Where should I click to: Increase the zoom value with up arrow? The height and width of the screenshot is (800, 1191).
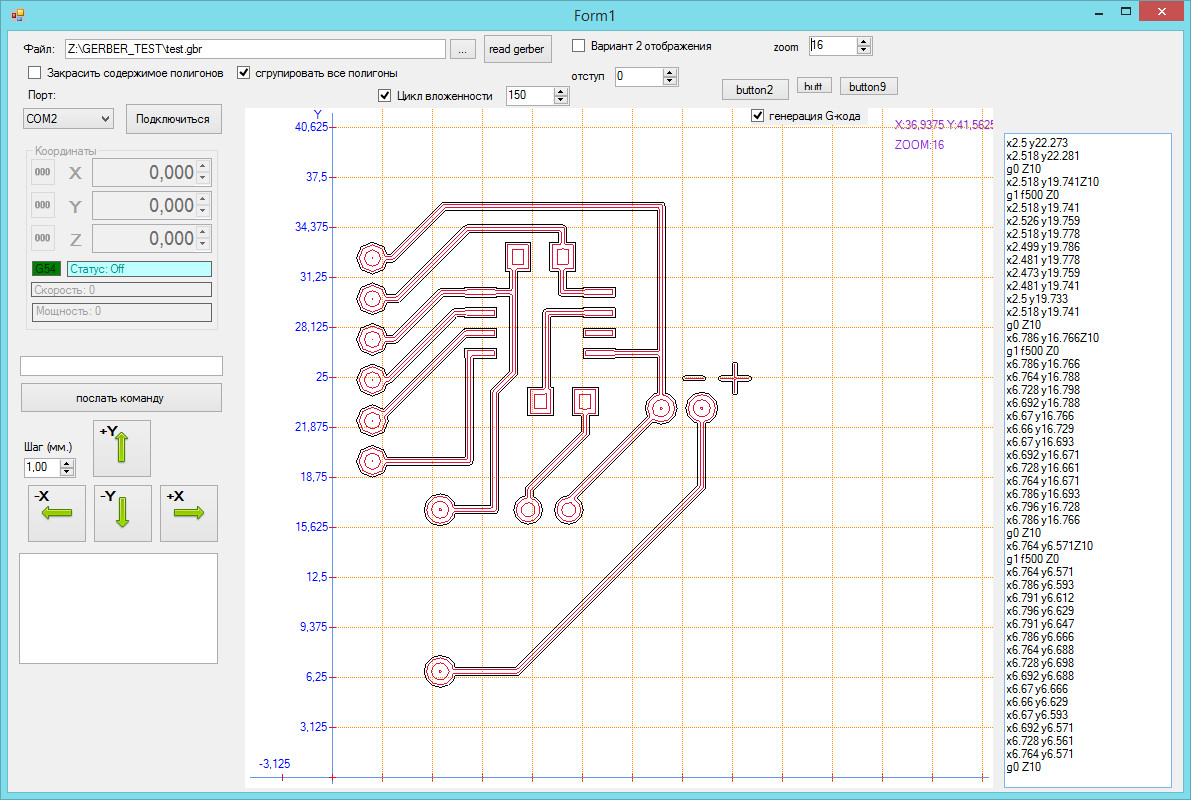click(865, 42)
